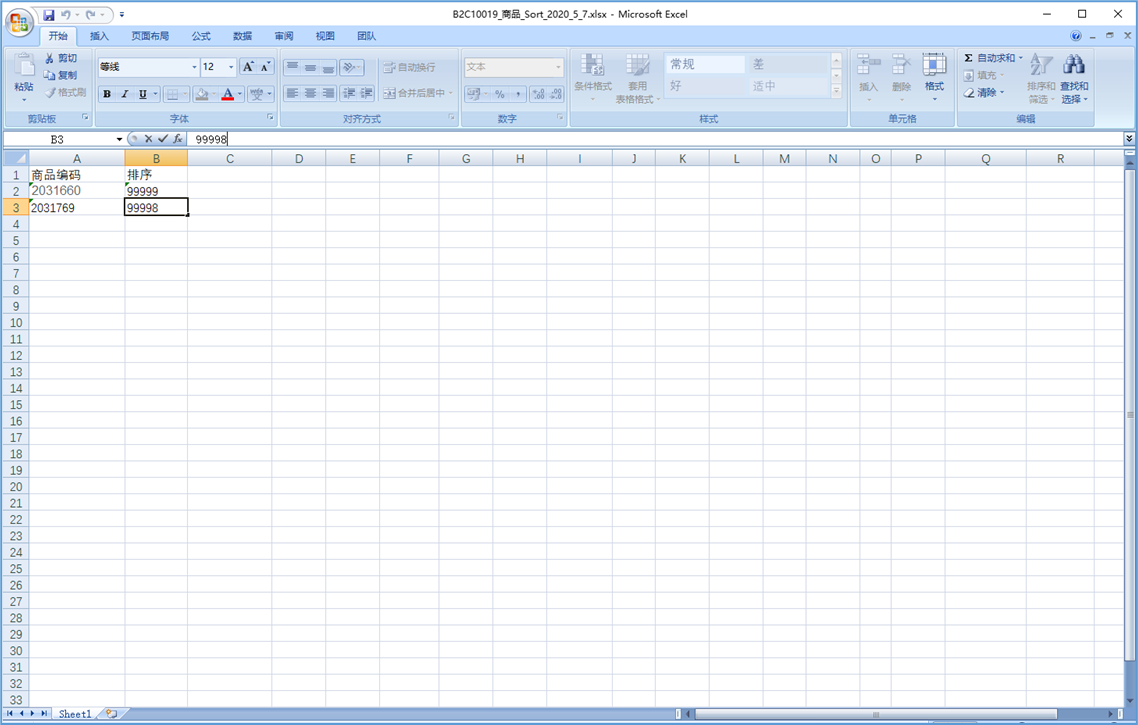Viewport: 1138px width, 725px height.
Task: Click the Undo arrow in quick access toolbar
Action: pyautogui.click(x=65, y=15)
